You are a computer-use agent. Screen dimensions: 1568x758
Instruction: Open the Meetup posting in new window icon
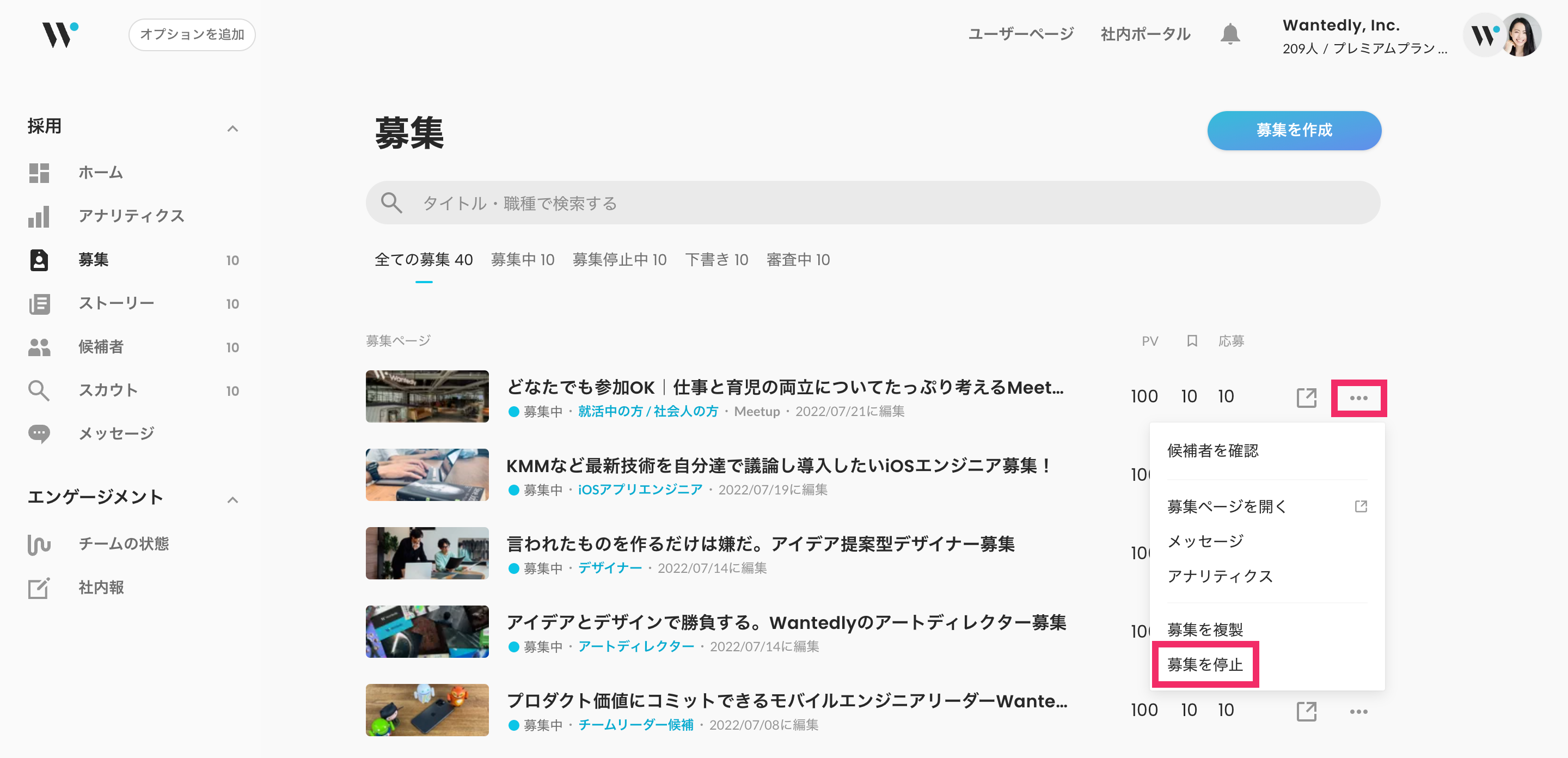[1306, 398]
